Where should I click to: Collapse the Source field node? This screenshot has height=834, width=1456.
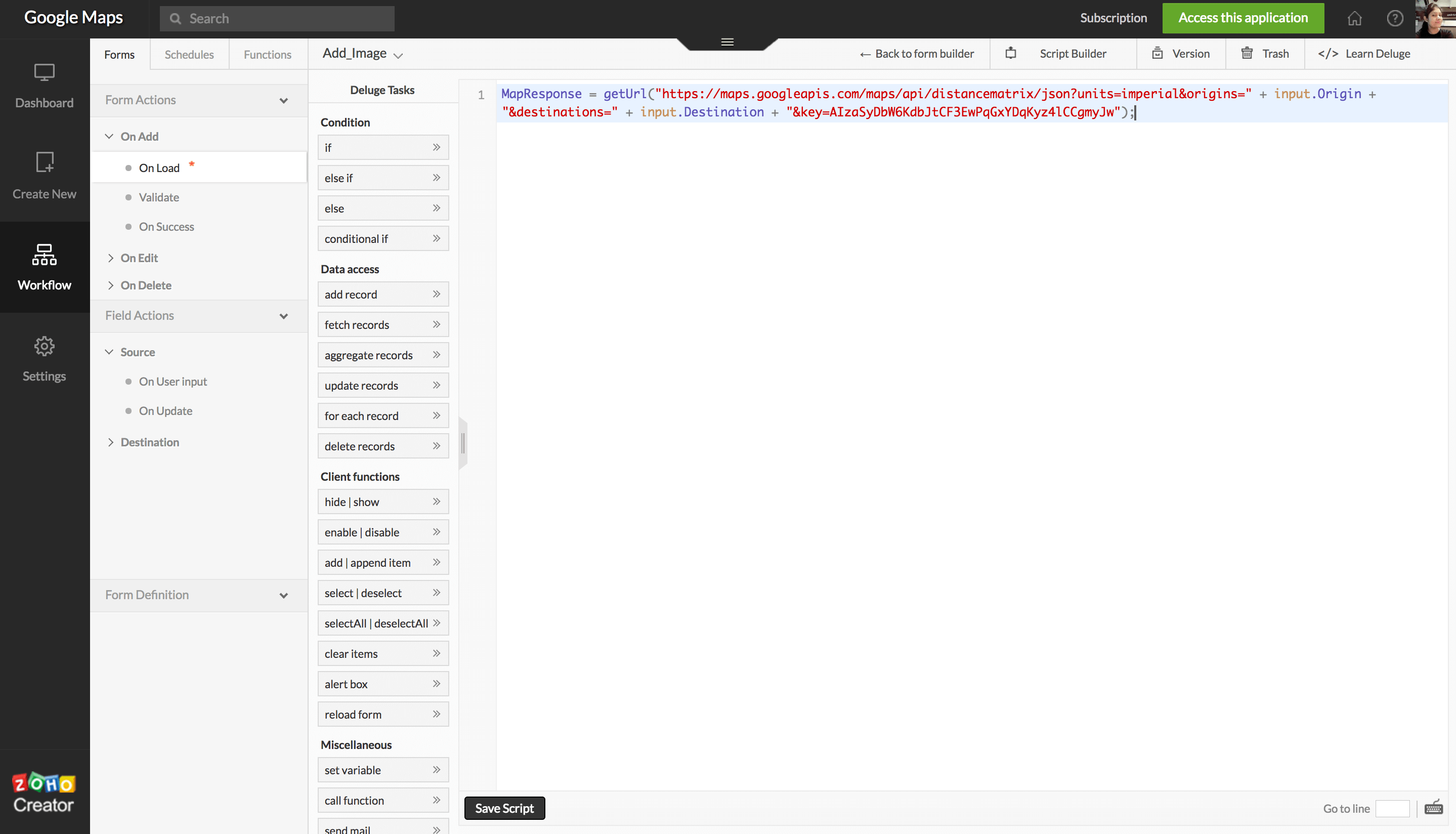[x=109, y=352]
